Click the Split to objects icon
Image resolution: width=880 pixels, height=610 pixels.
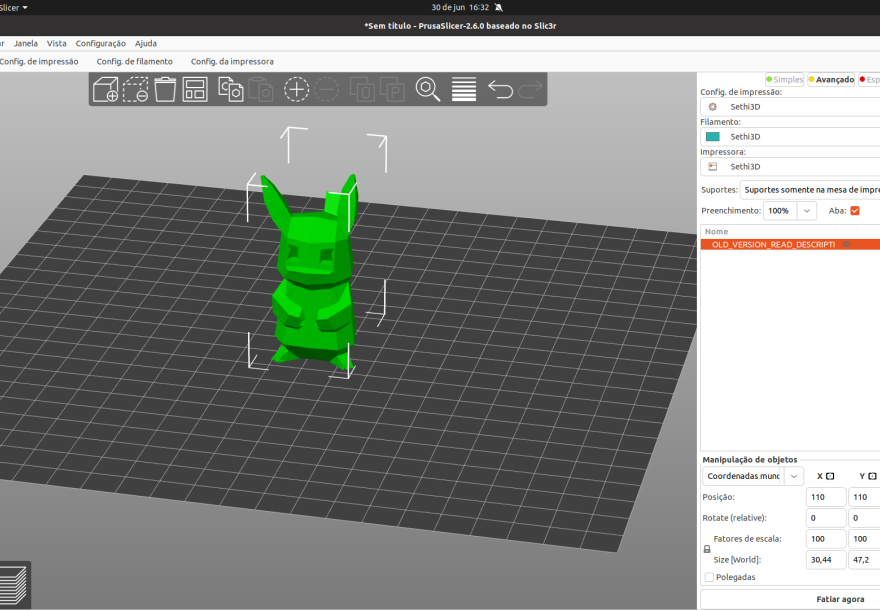(x=362, y=89)
